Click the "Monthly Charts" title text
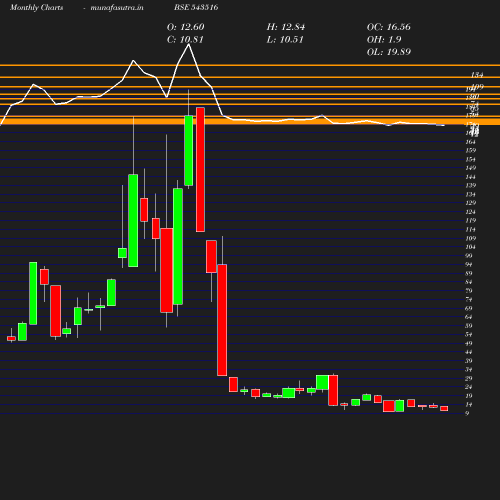The width and height of the screenshot is (500, 500). (36, 7)
